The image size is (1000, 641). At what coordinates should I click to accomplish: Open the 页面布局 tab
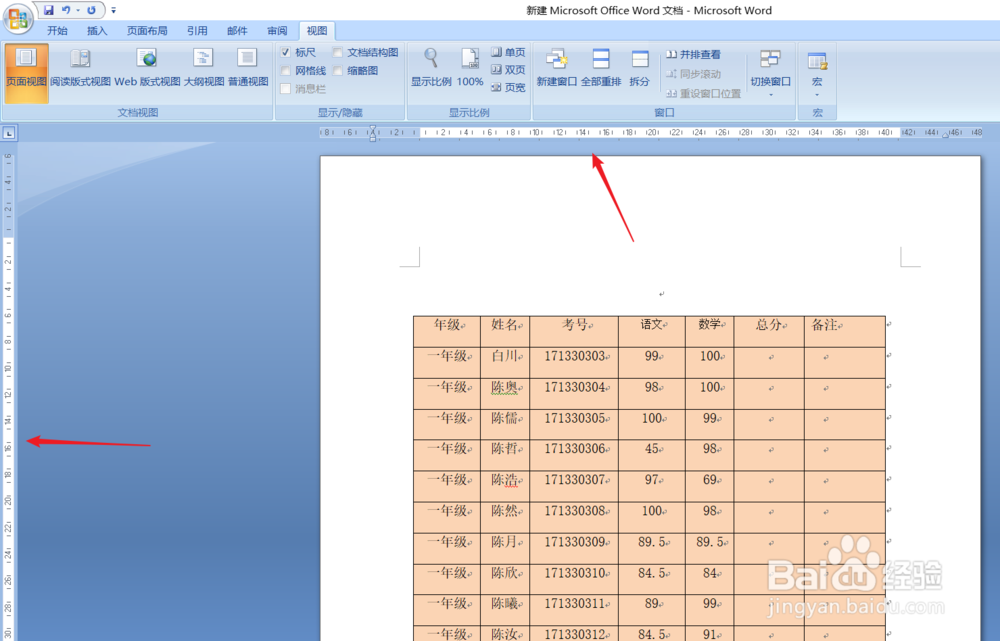(x=147, y=31)
